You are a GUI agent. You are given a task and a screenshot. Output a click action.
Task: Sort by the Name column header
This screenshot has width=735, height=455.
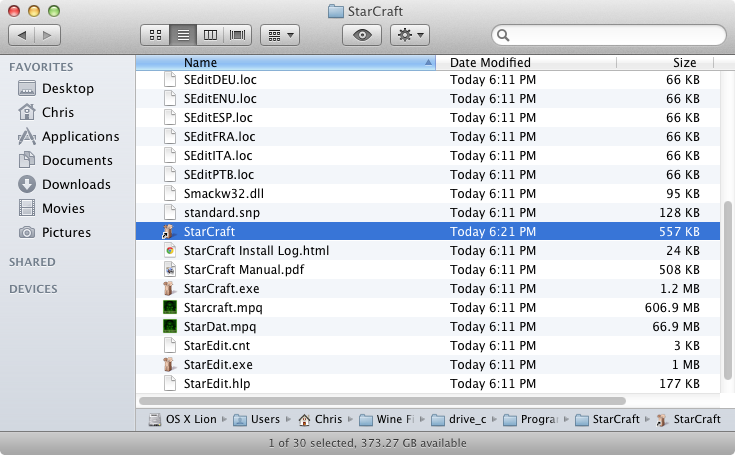pos(285,63)
